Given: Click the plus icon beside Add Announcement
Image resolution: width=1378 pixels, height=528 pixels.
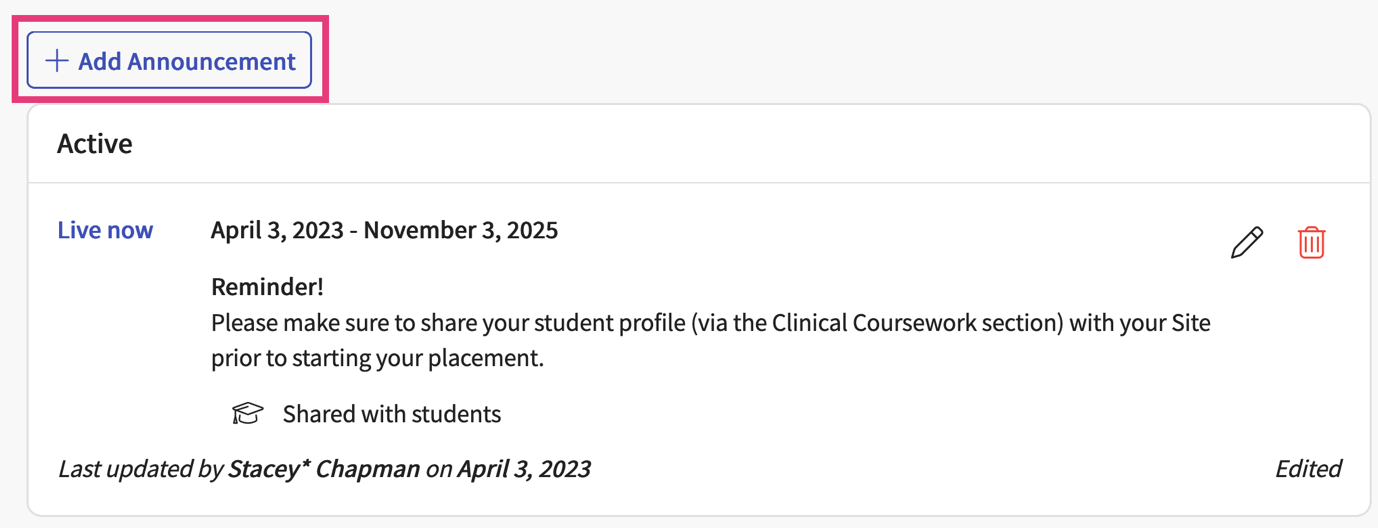Looking at the screenshot, I should (58, 61).
